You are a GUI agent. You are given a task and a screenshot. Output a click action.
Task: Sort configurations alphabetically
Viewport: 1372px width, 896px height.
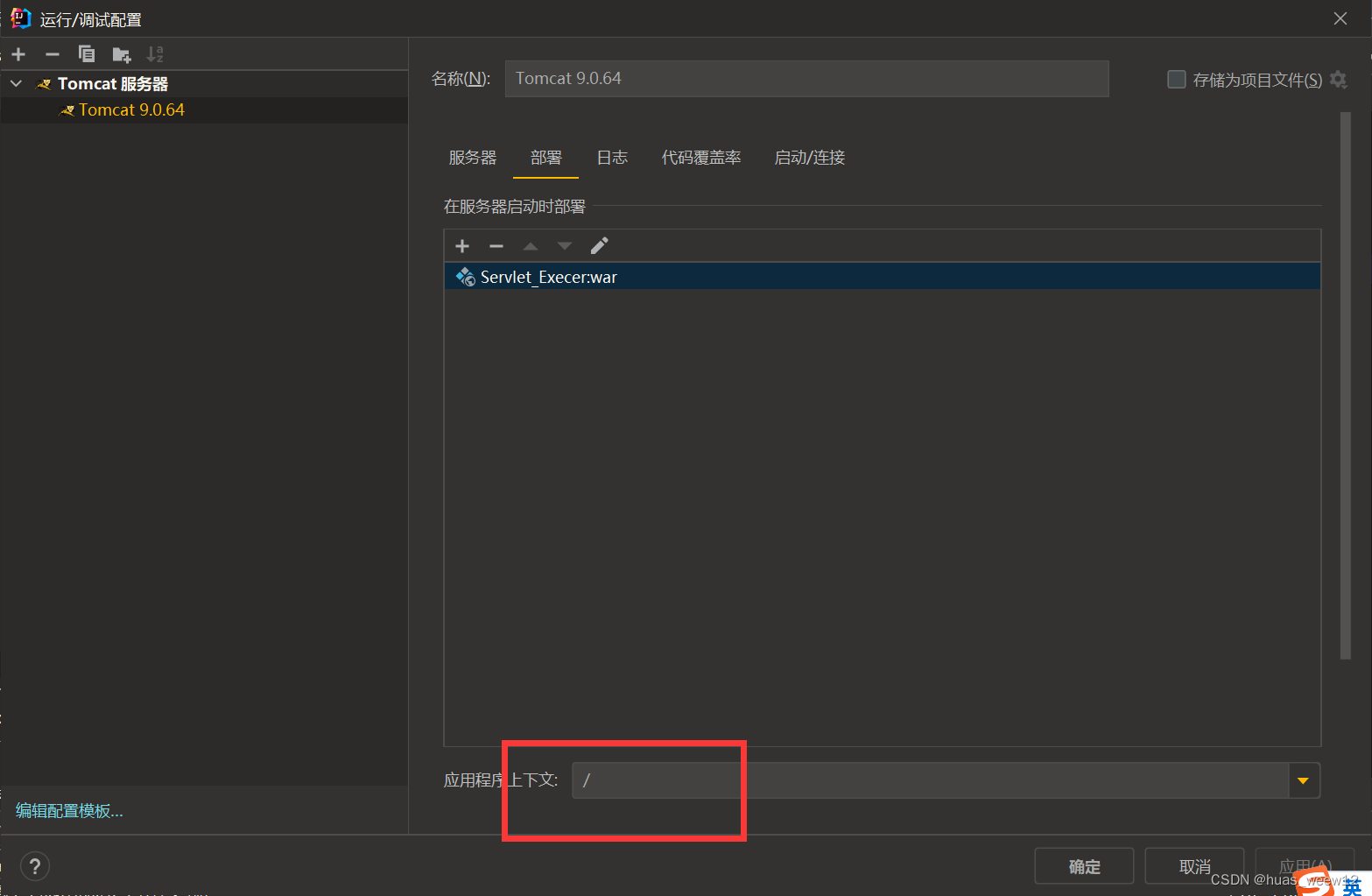pyautogui.click(x=155, y=54)
